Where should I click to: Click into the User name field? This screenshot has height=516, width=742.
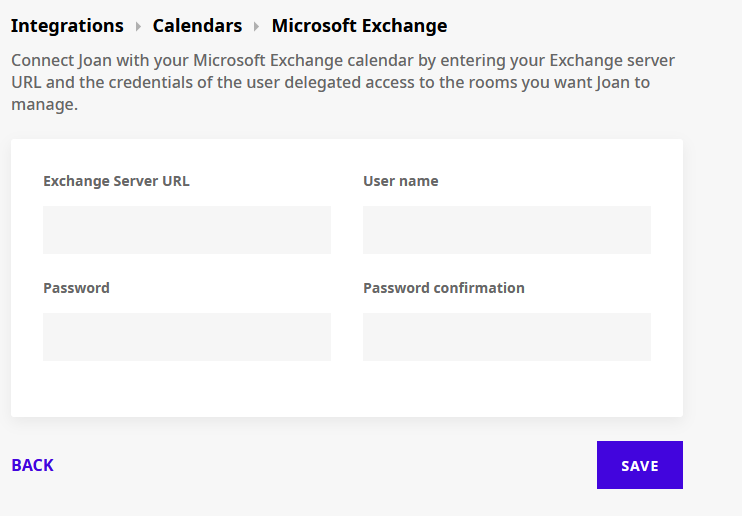(x=507, y=230)
